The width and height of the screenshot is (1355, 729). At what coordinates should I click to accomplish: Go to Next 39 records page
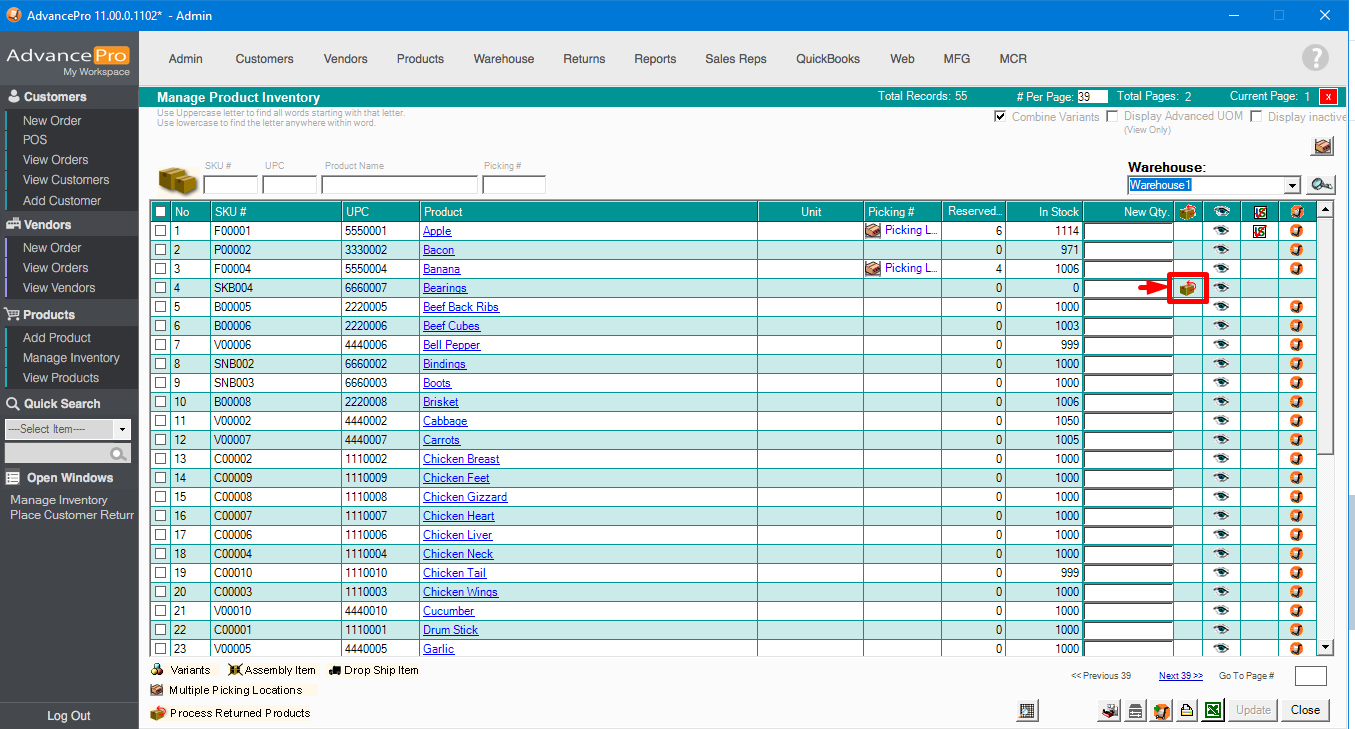click(1180, 676)
